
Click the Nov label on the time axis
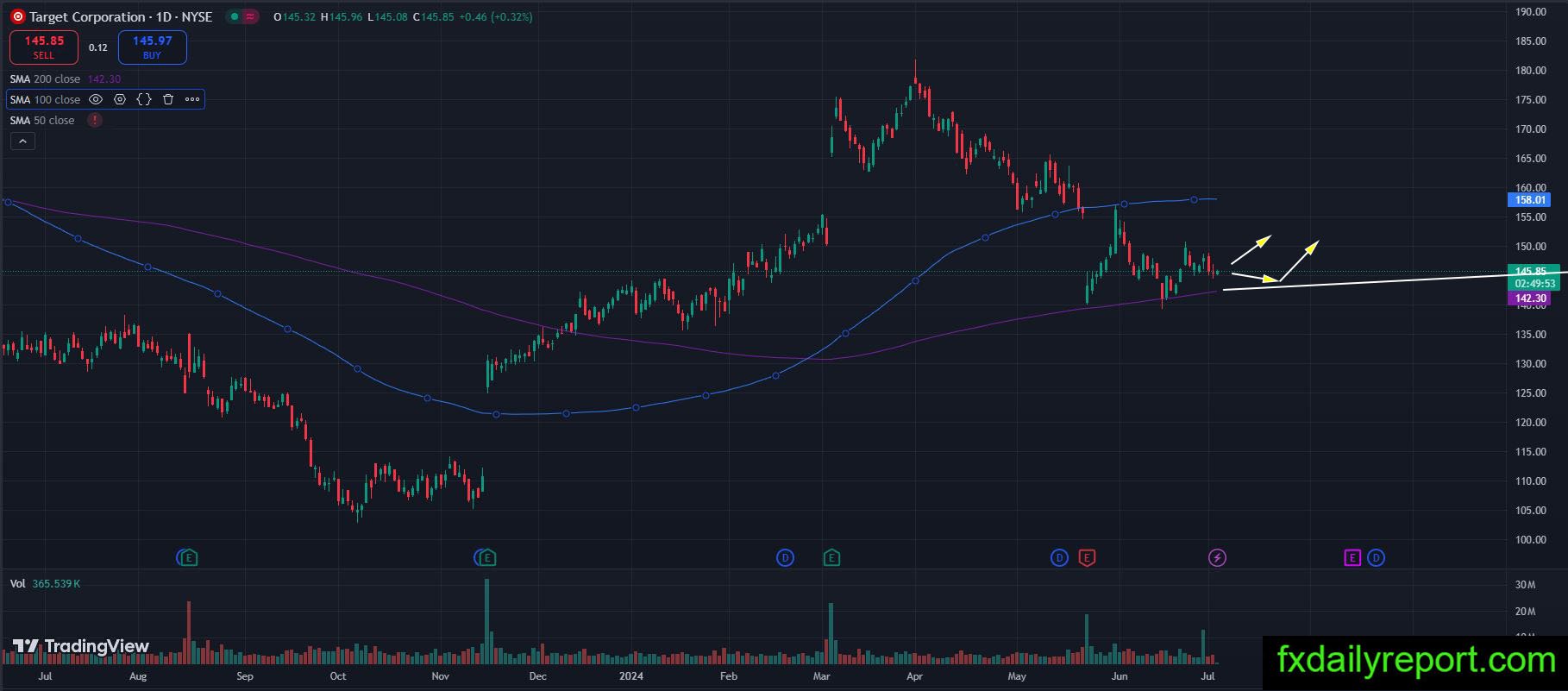point(441,676)
